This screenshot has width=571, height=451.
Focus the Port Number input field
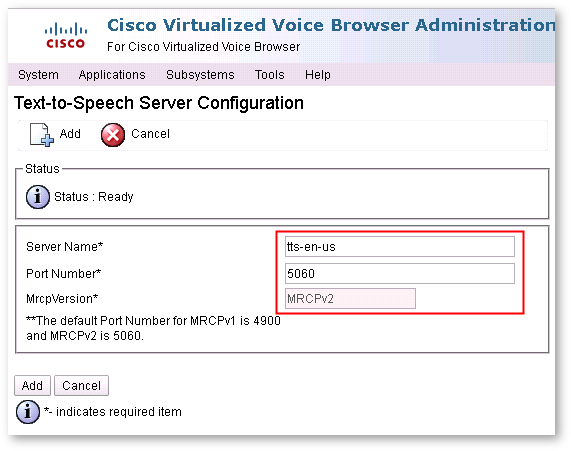click(x=400, y=274)
